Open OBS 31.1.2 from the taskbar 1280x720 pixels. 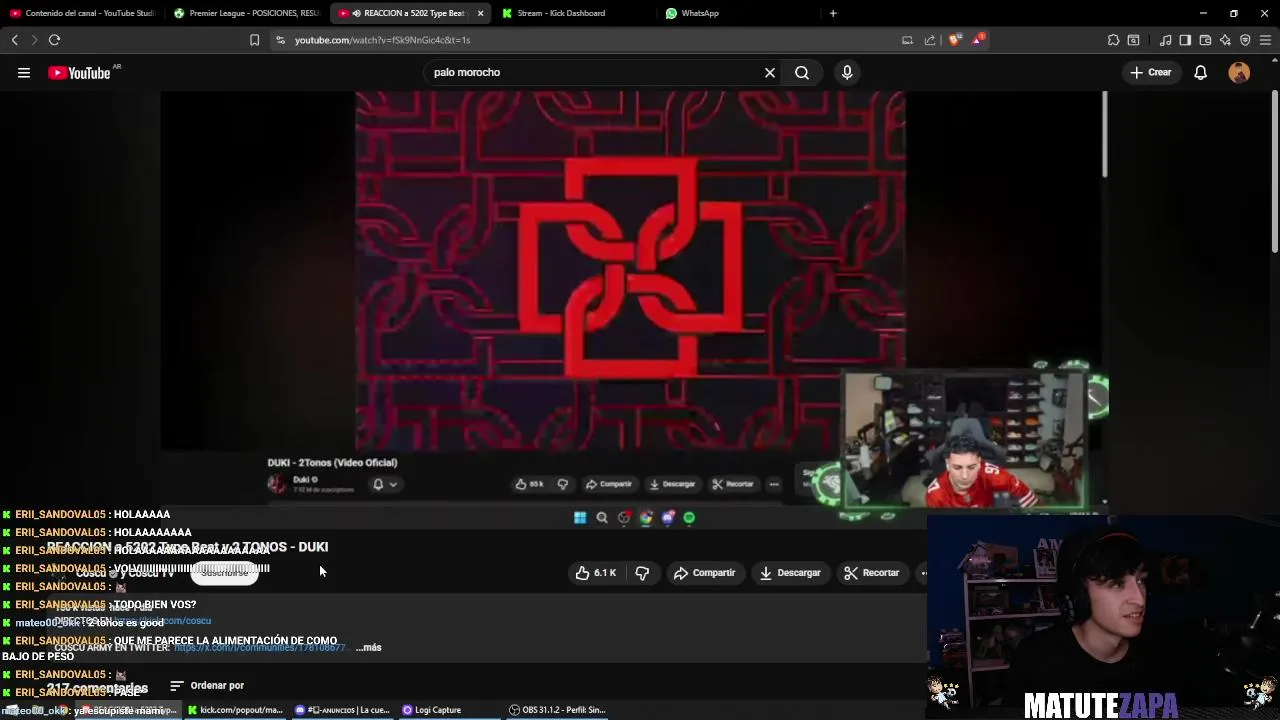557,710
